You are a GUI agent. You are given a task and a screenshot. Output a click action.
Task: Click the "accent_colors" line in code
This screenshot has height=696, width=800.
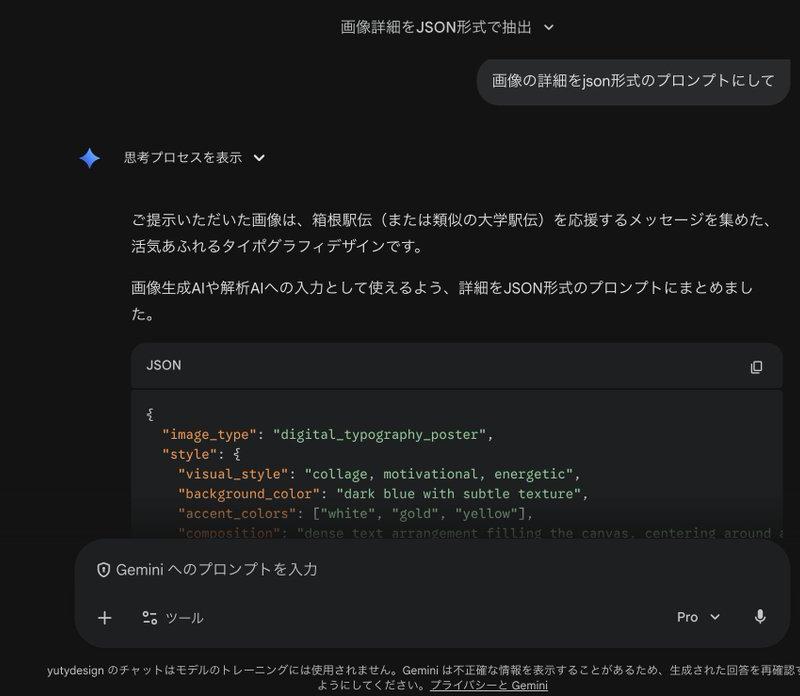point(355,514)
